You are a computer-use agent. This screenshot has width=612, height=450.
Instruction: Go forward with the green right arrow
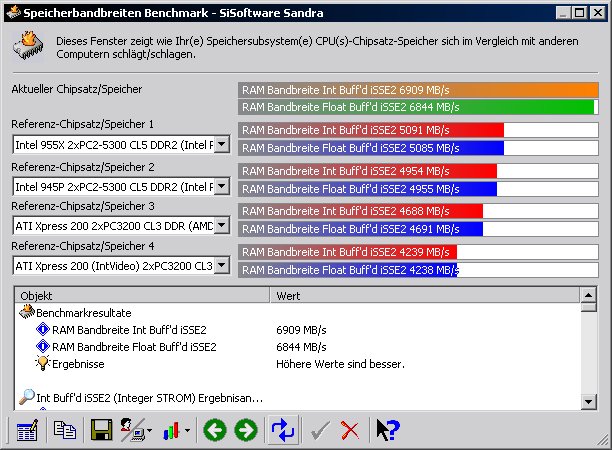point(246,430)
